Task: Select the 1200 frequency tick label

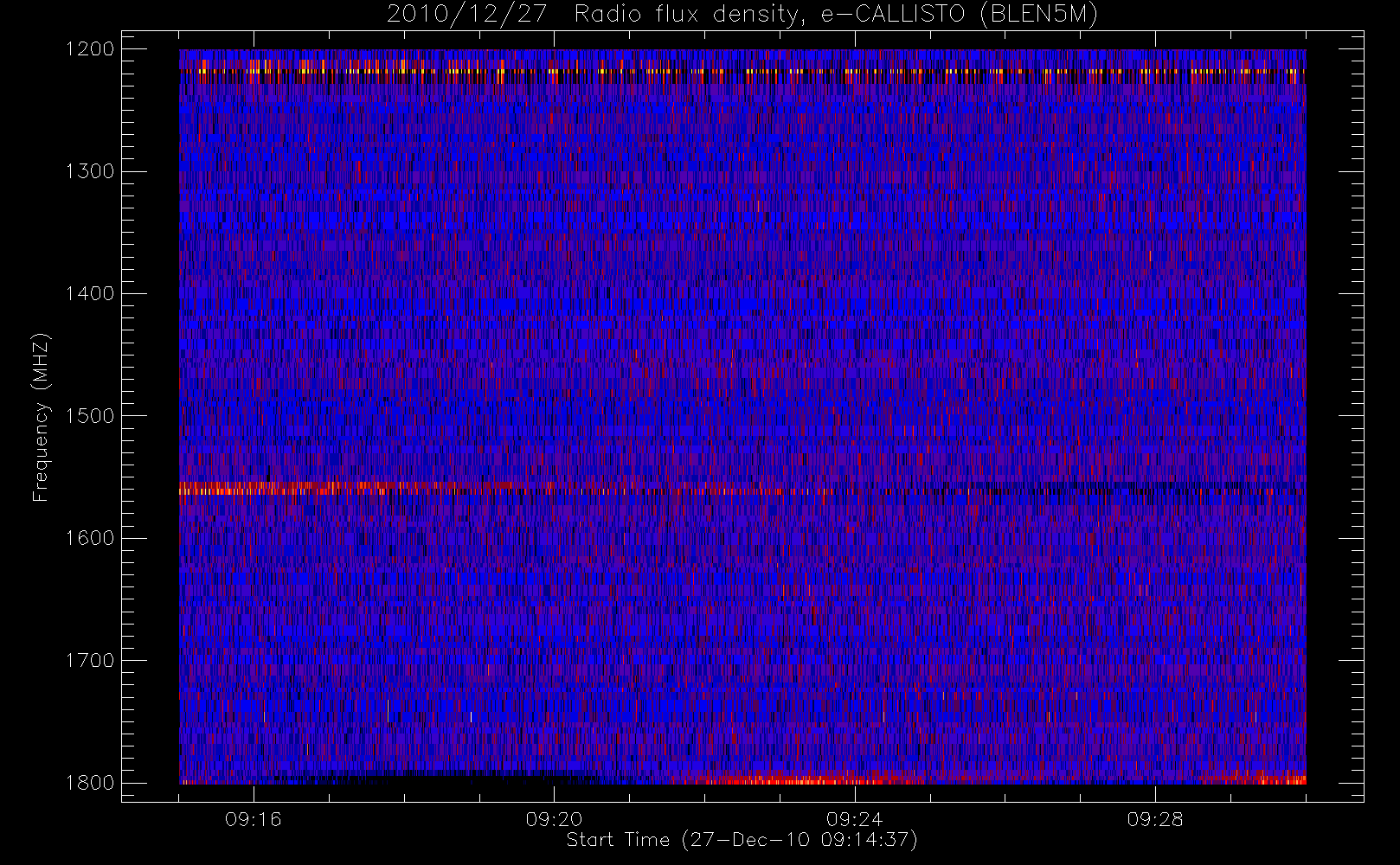Action: [90, 49]
